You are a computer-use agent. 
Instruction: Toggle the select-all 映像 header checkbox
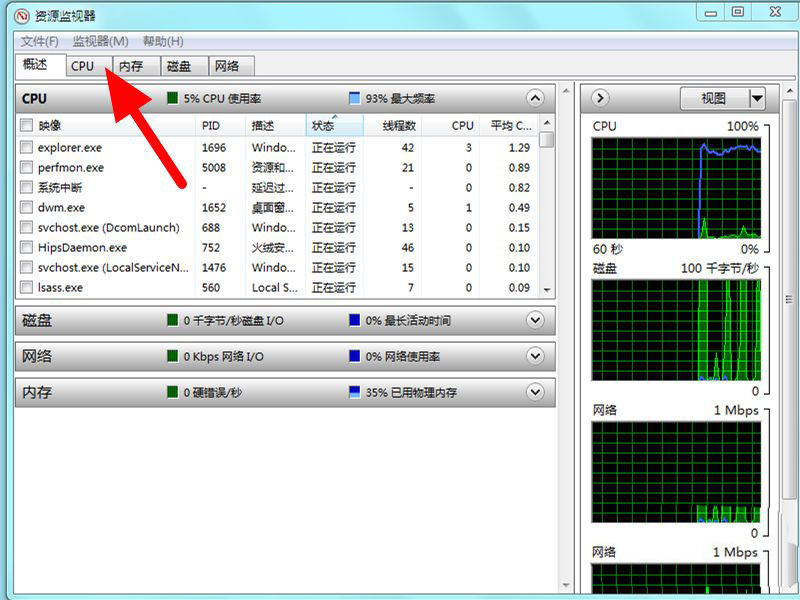pyautogui.click(x=27, y=125)
